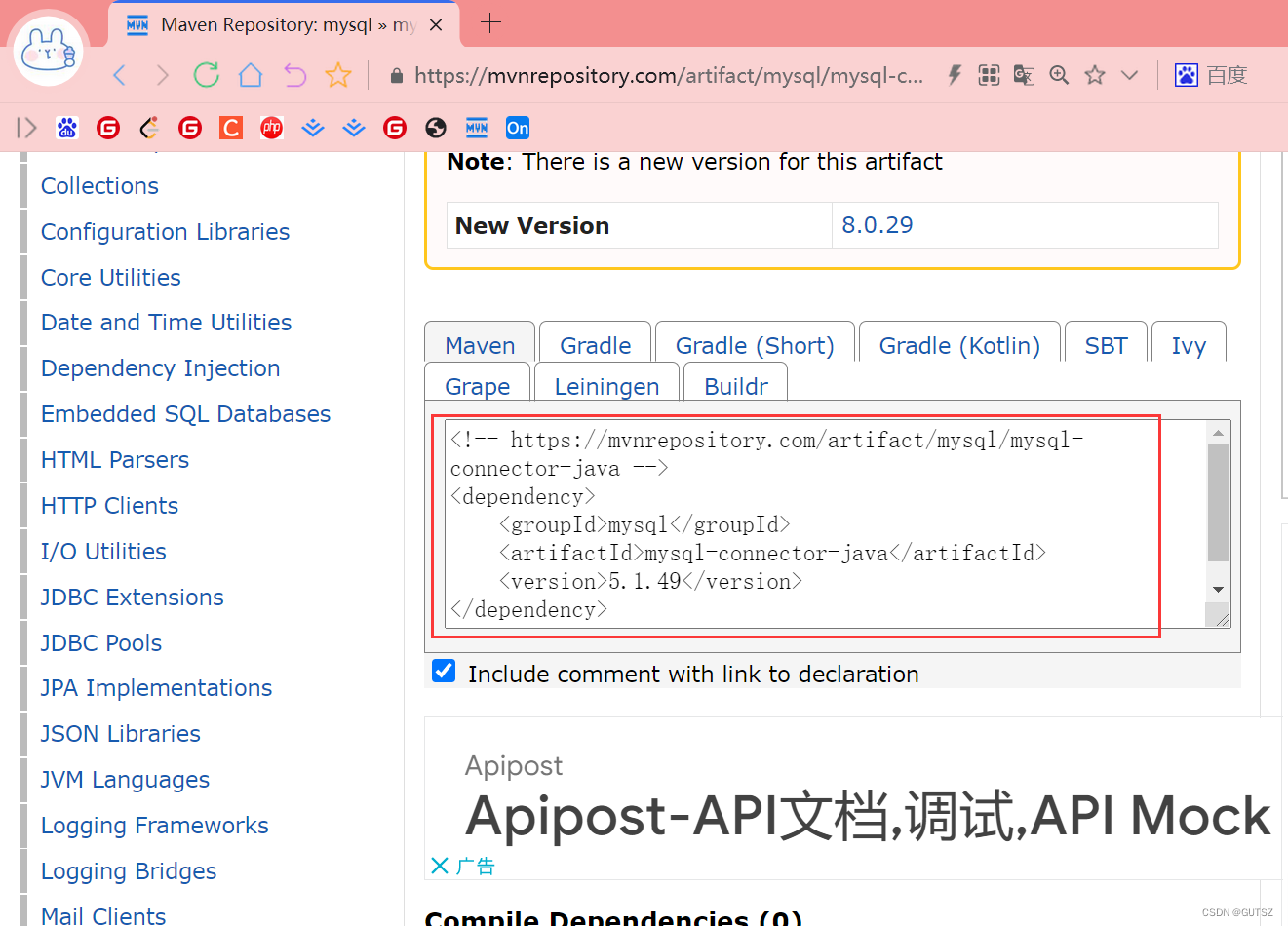Viewport: 1288px width, 926px height.
Task: Switch to the Ivy tab
Action: point(1189,345)
